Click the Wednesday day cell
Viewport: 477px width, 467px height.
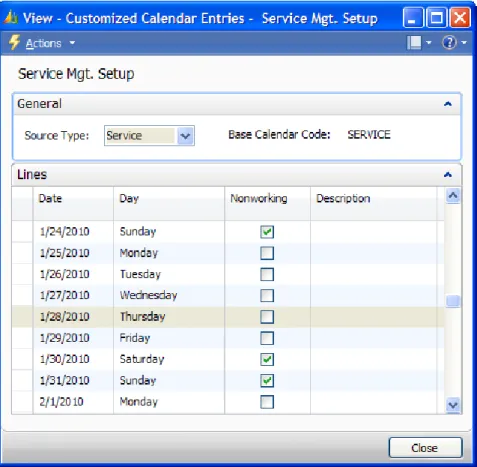point(169,295)
